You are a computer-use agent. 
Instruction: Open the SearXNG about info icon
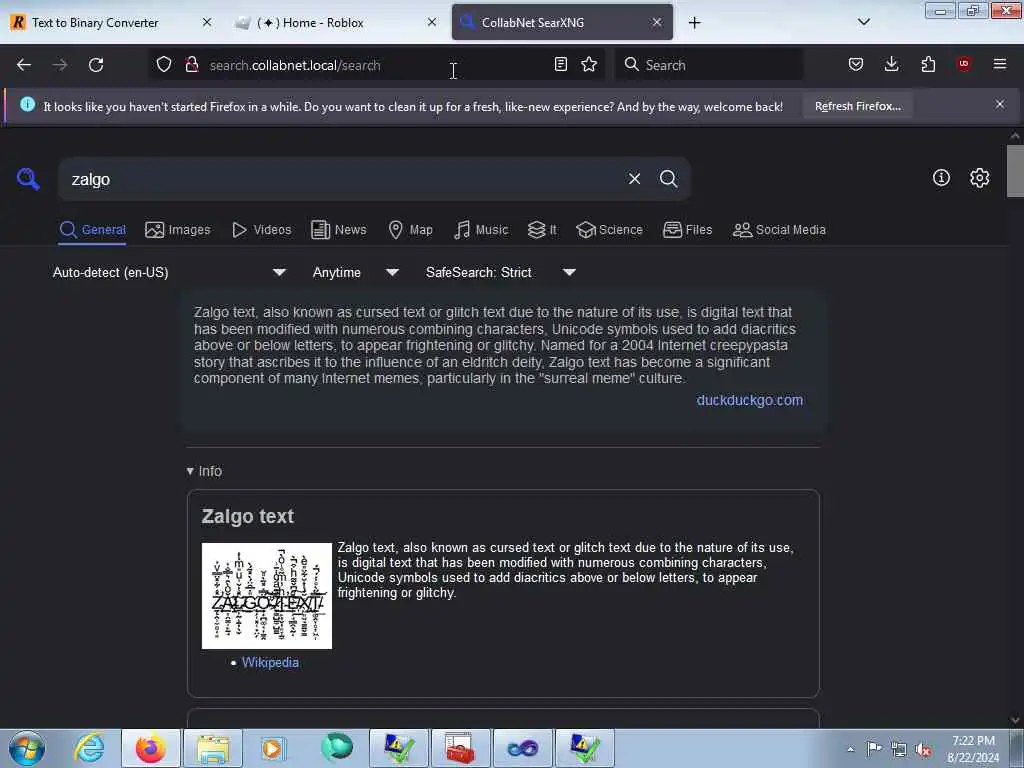pos(941,178)
